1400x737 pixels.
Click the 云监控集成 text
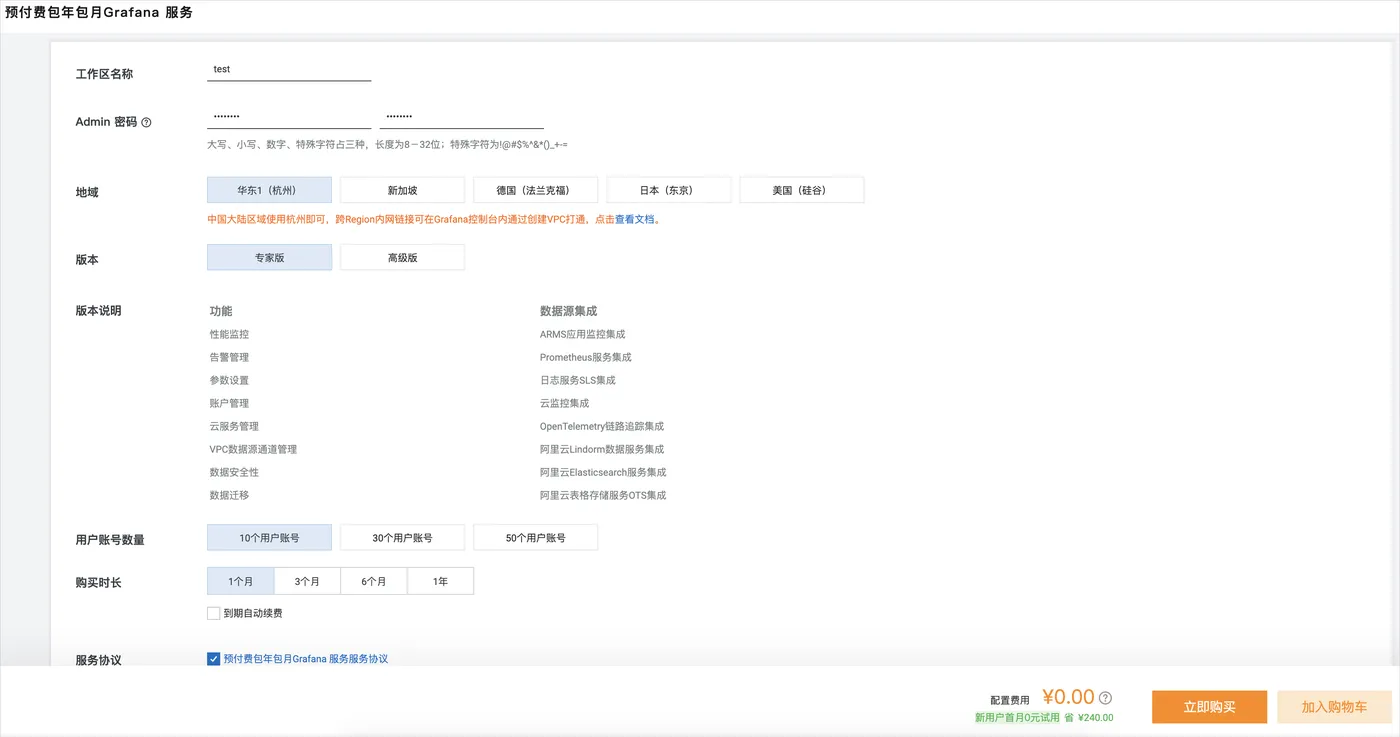(565, 403)
